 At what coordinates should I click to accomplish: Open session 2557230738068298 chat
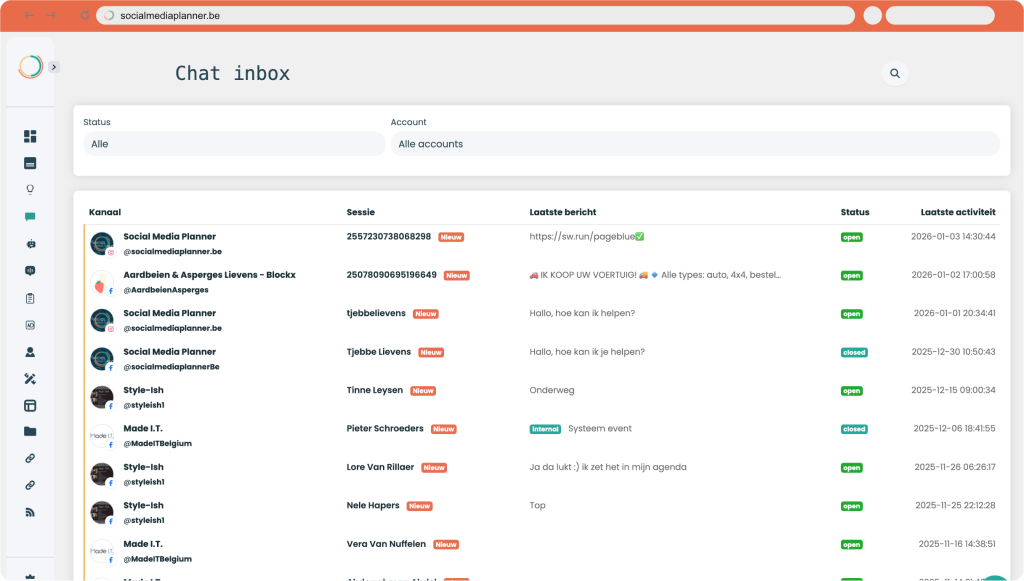point(389,237)
